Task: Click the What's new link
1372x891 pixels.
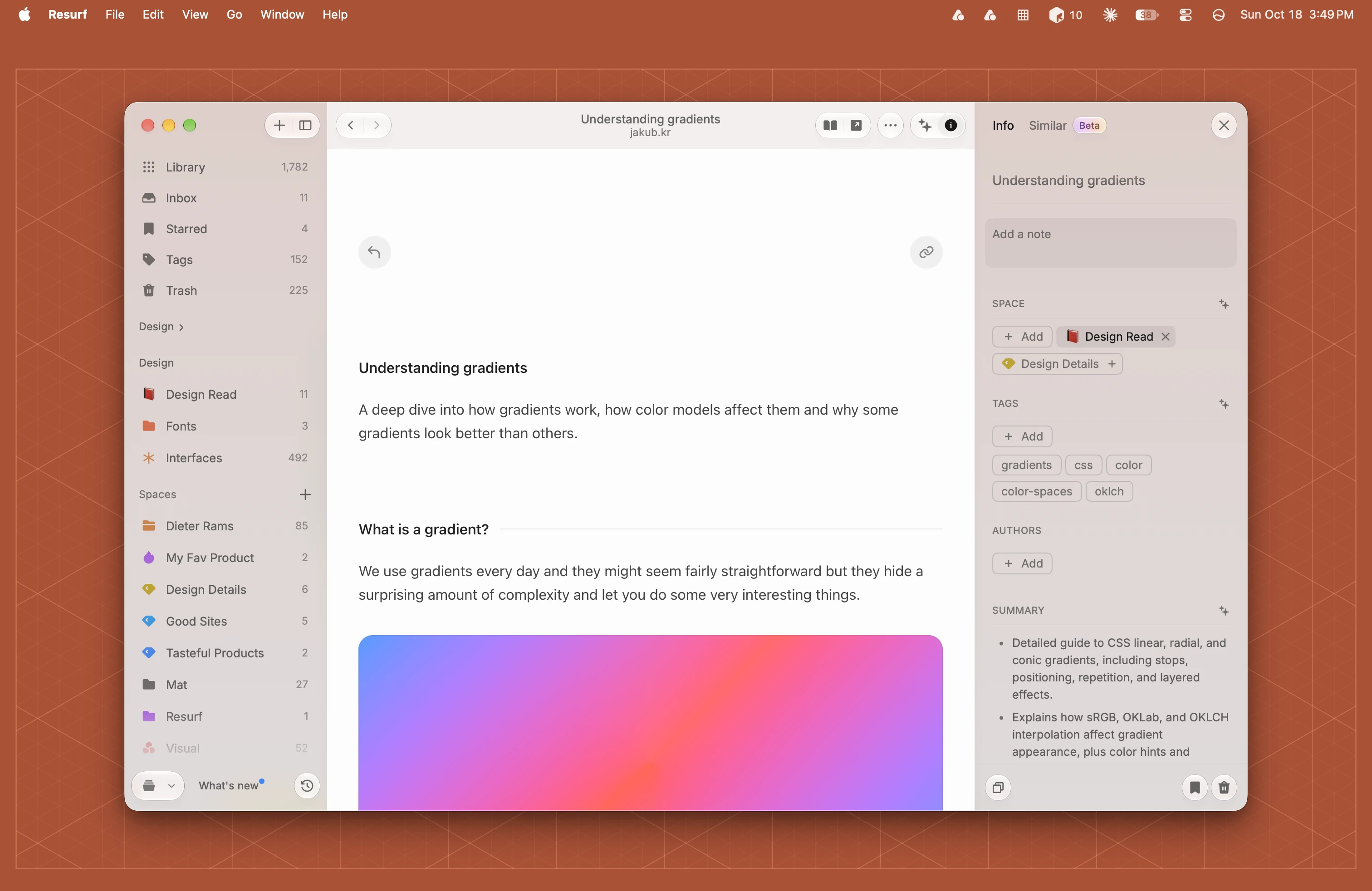Action: pyautogui.click(x=229, y=786)
